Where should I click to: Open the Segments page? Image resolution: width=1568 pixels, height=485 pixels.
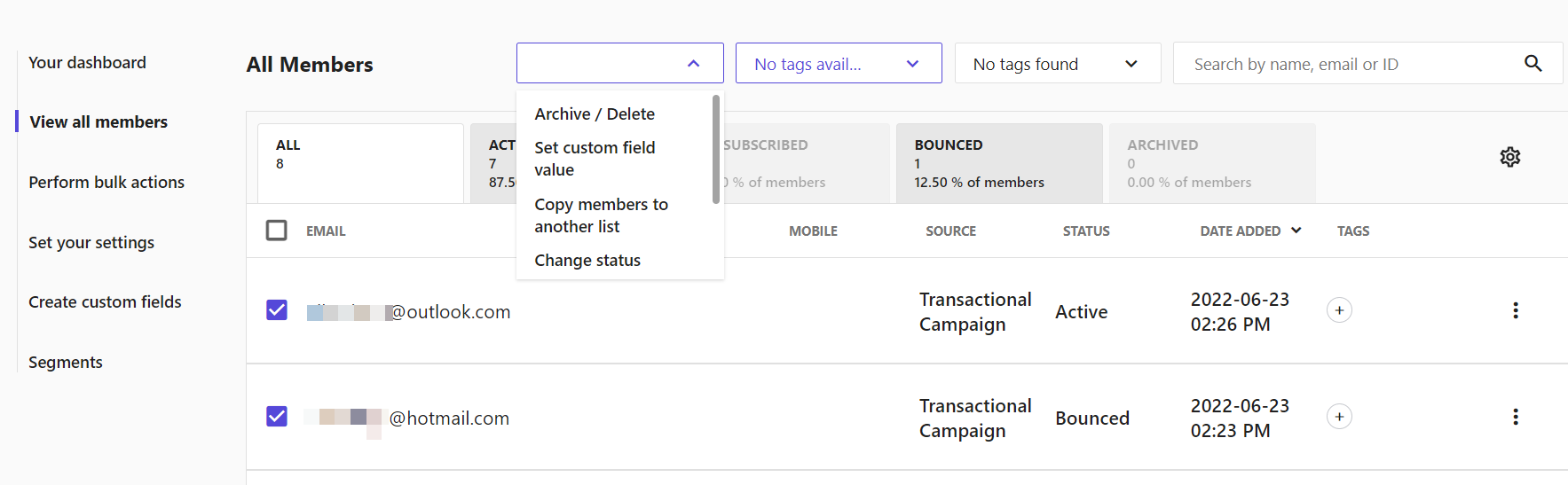pos(66,362)
